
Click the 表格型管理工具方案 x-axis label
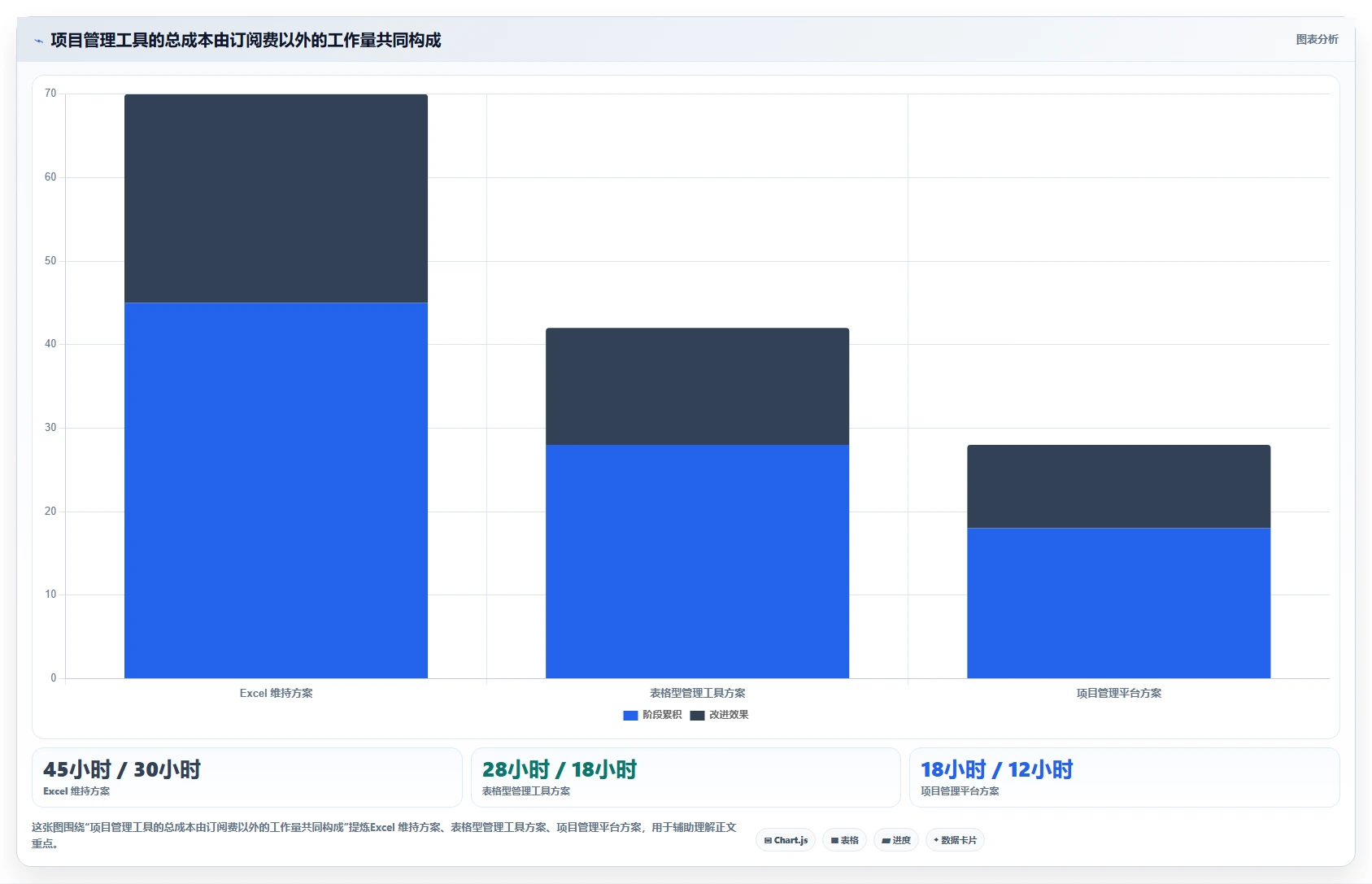697,693
